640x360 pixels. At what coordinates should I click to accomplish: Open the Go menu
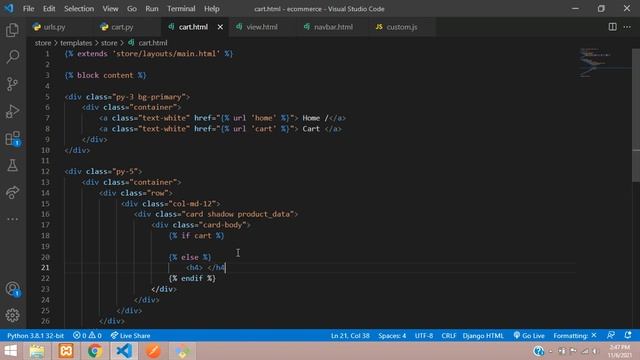point(132,9)
